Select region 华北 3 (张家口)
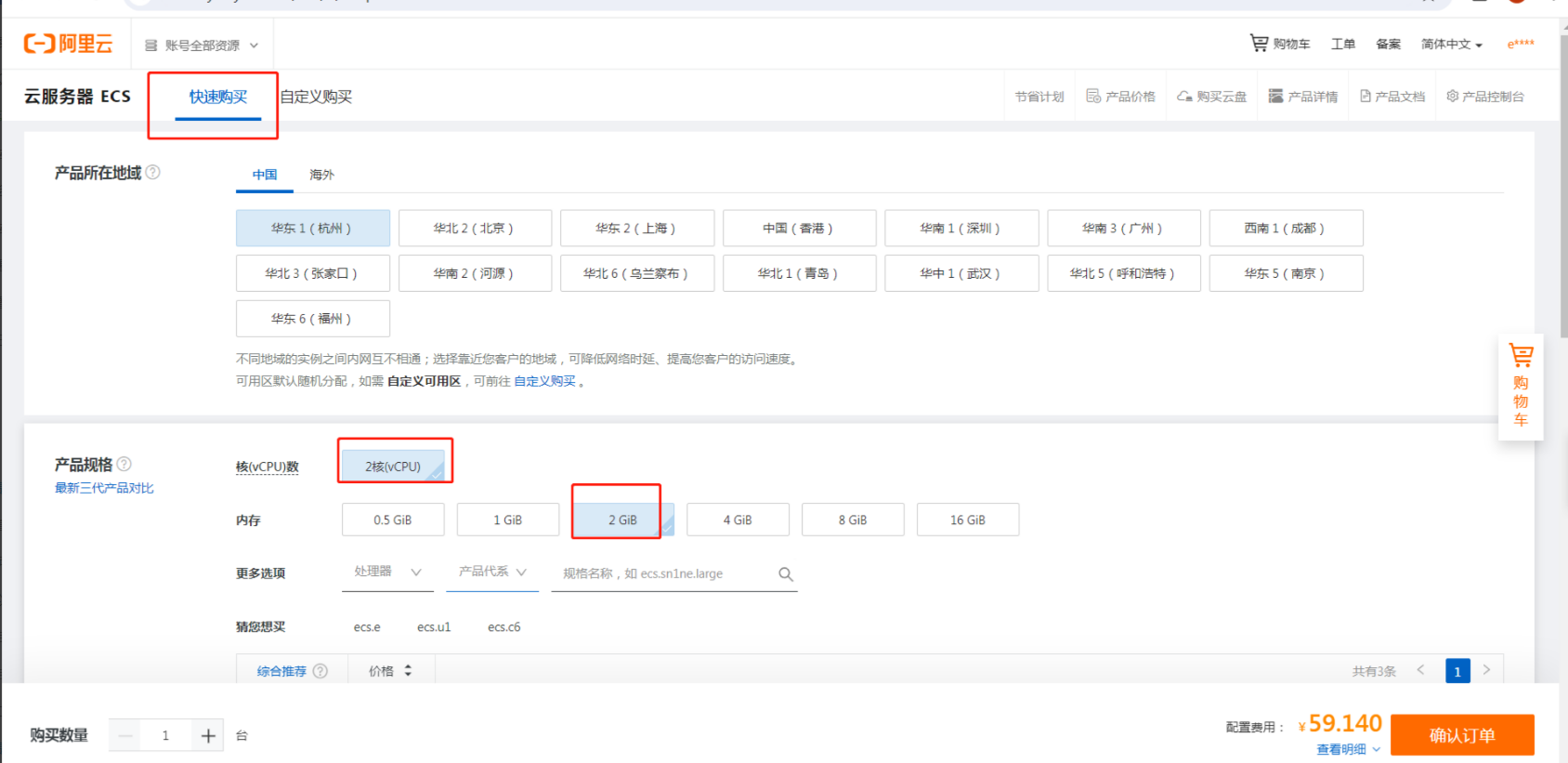 [x=313, y=273]
